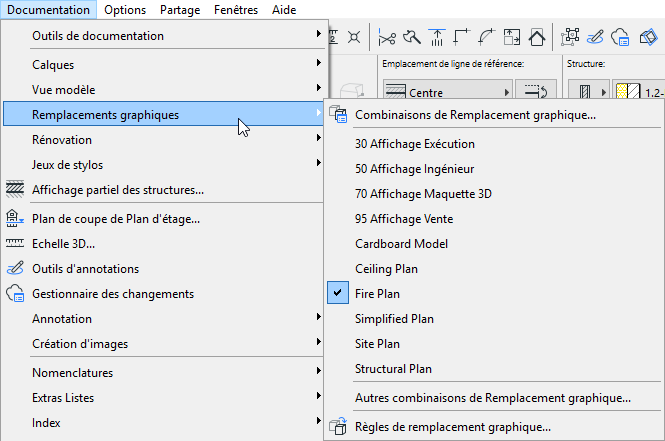Viewport: 665px width, 441px height.
Task: Expand the Nomenclatures submenu arrow
Action: coord(318,371)
